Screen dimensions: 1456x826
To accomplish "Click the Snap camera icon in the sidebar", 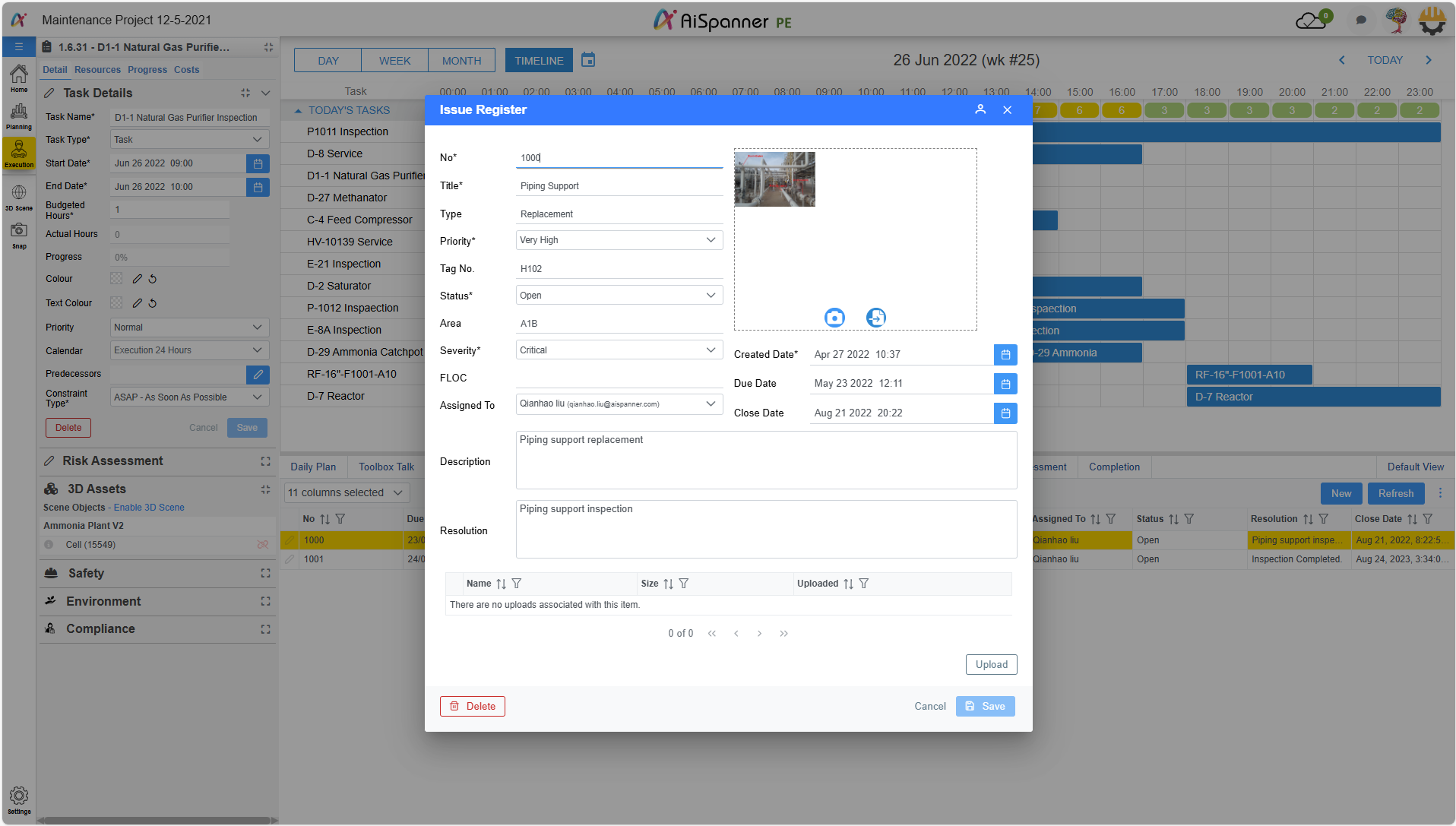I will 18,236.
